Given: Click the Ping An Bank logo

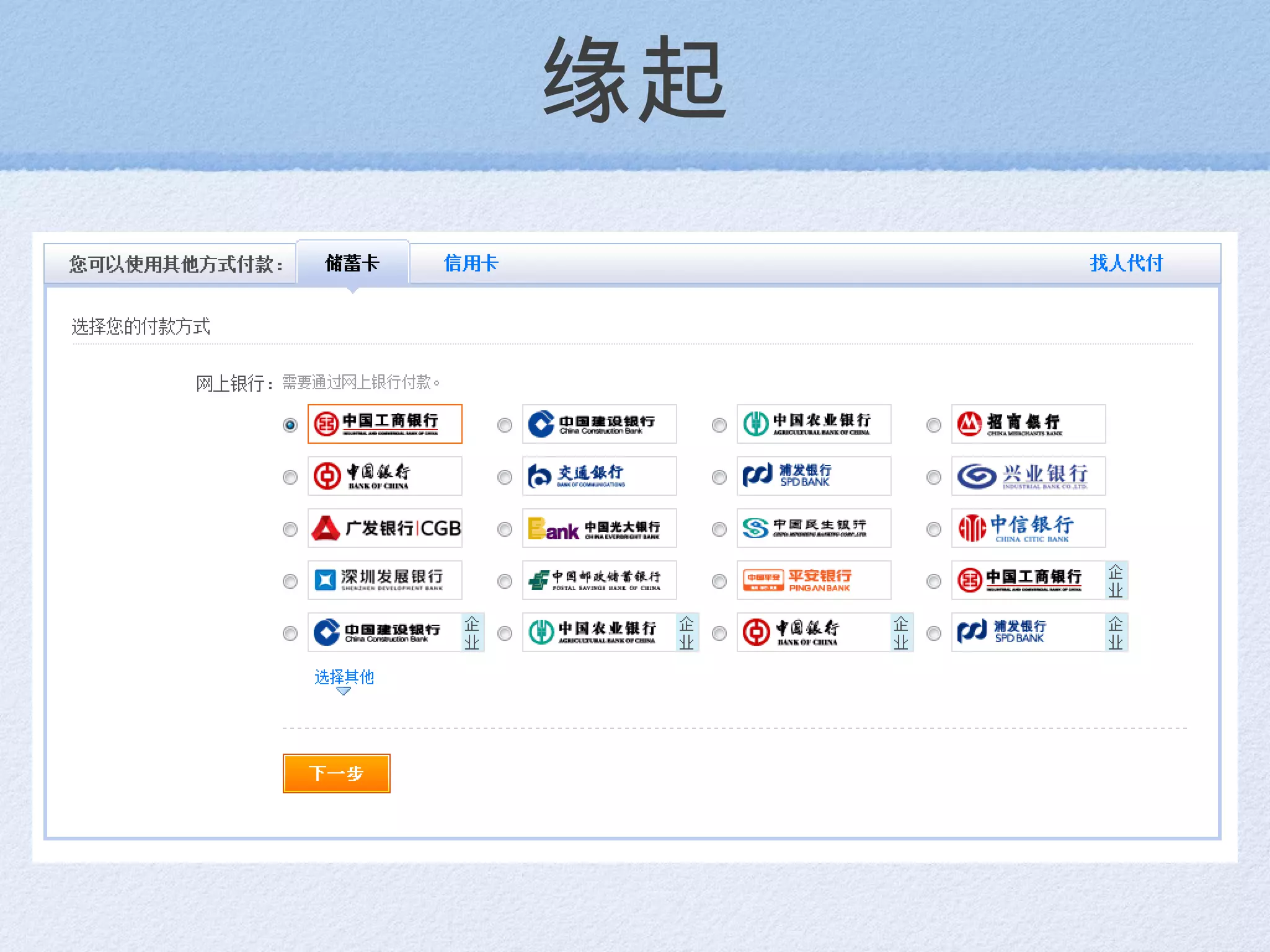Looking at the screenshot, I should [814, 580].
